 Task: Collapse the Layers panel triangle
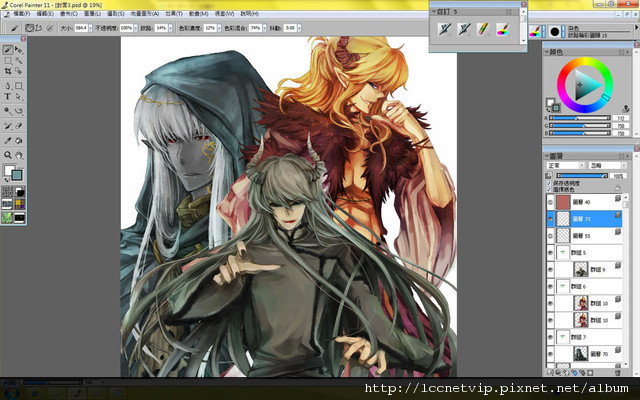(x=546, y=156)
